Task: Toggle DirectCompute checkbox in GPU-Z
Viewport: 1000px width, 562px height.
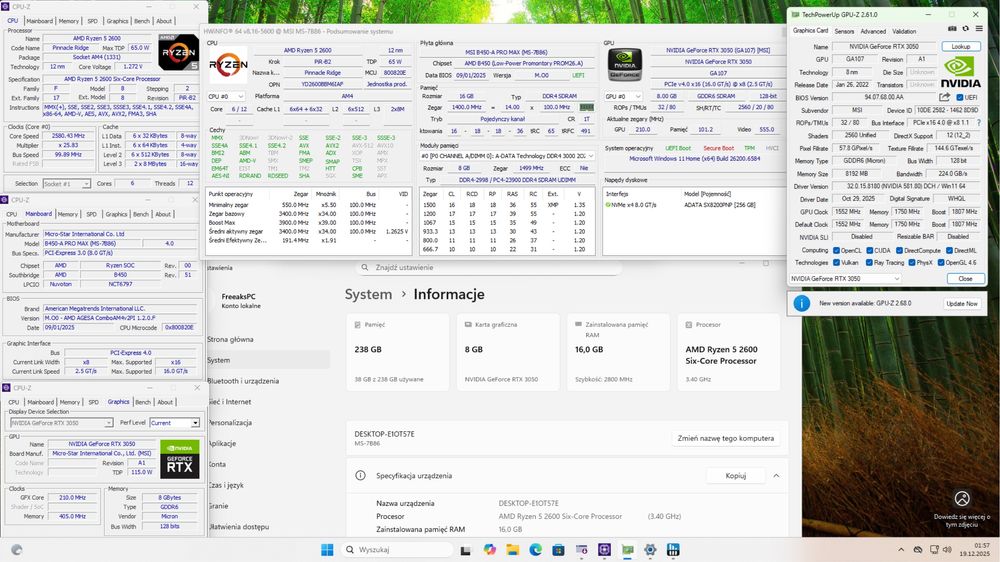Action: click(x=899, y=250)
